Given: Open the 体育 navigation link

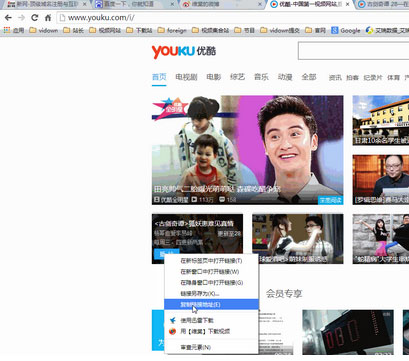Looking at the screenshot, I should point(393,78).
